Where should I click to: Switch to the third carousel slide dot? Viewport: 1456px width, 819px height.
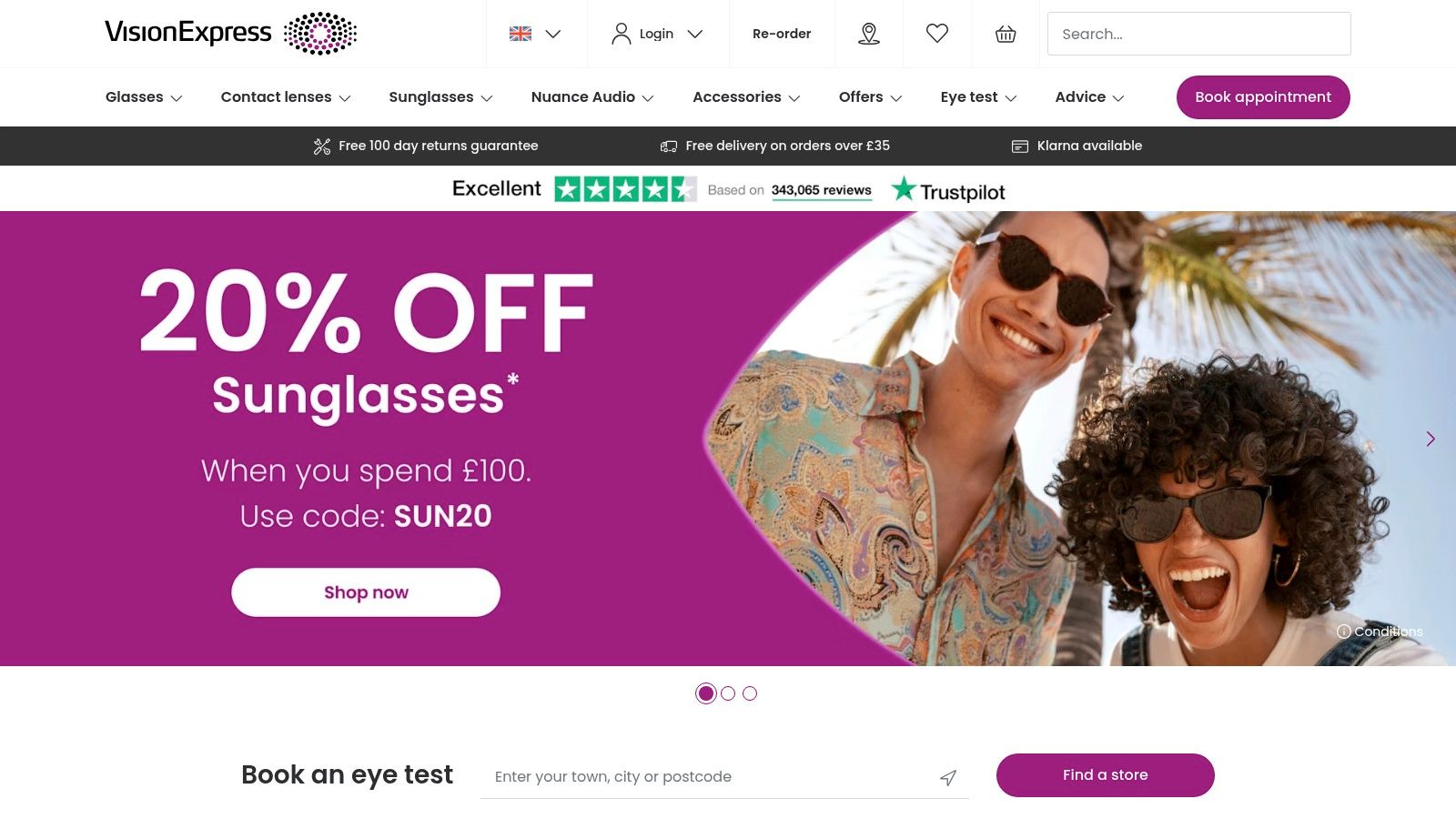click(x=750, y=693)
